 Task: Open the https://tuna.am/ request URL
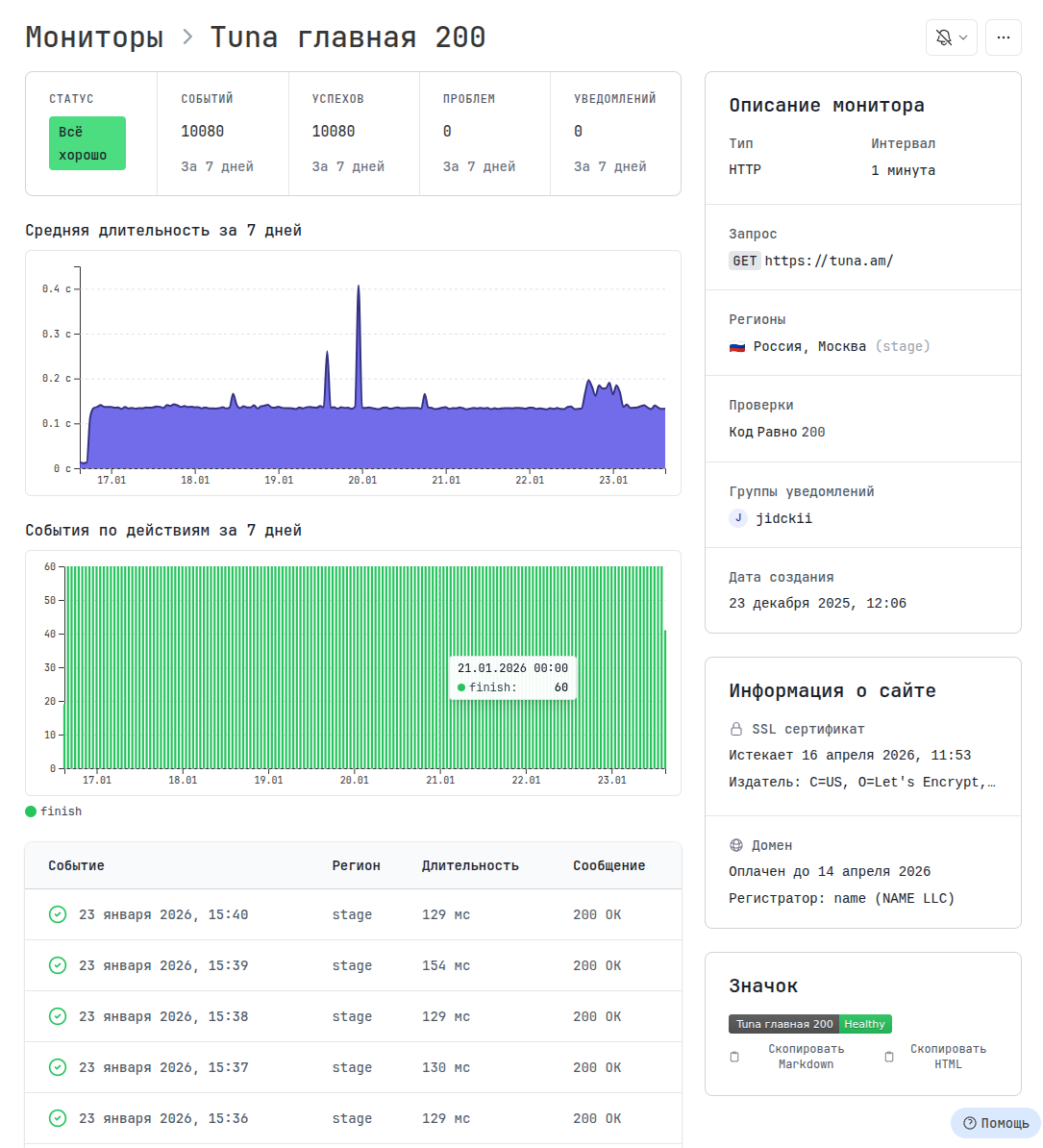point(829,261)
